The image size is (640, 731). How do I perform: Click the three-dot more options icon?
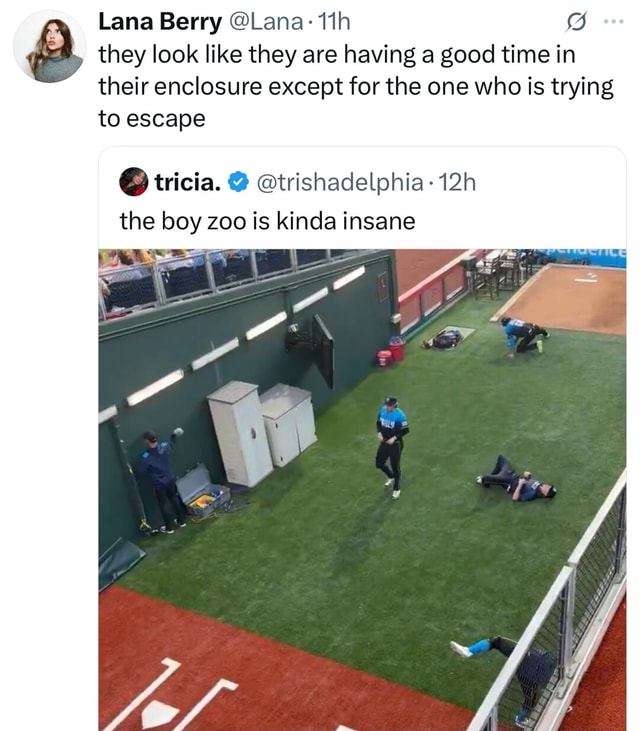click(x=617, y=20)
